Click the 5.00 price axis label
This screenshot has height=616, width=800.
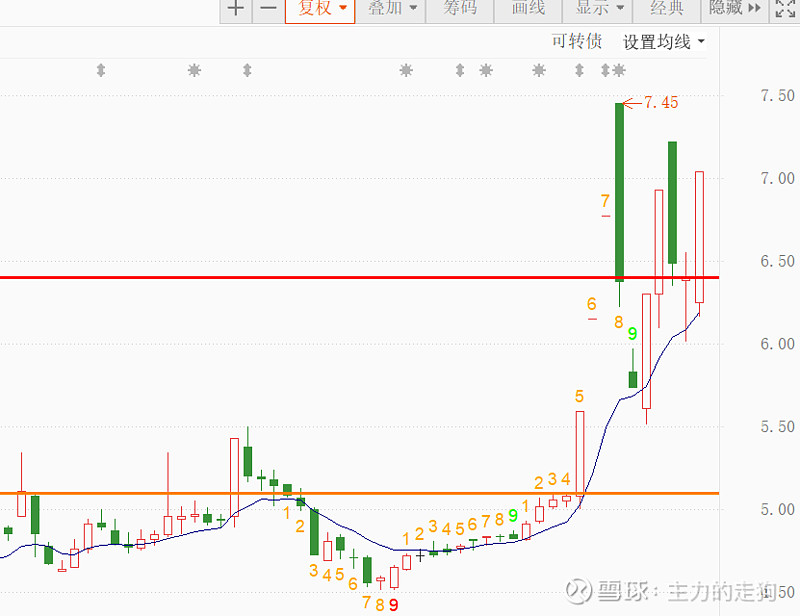[777, 509]
